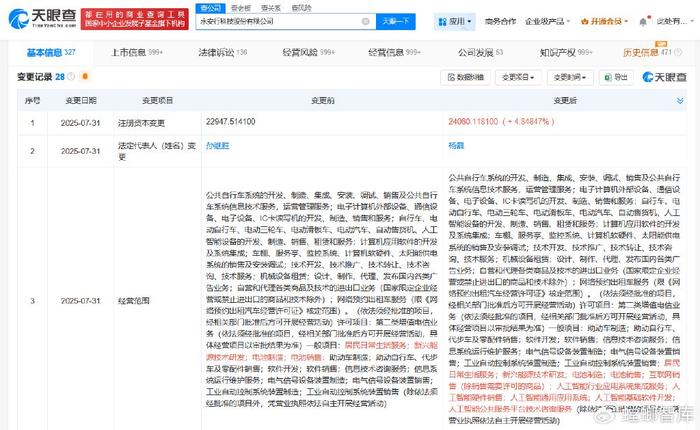
Task: Select the value 22947.514100 before change
Action: 230,121
